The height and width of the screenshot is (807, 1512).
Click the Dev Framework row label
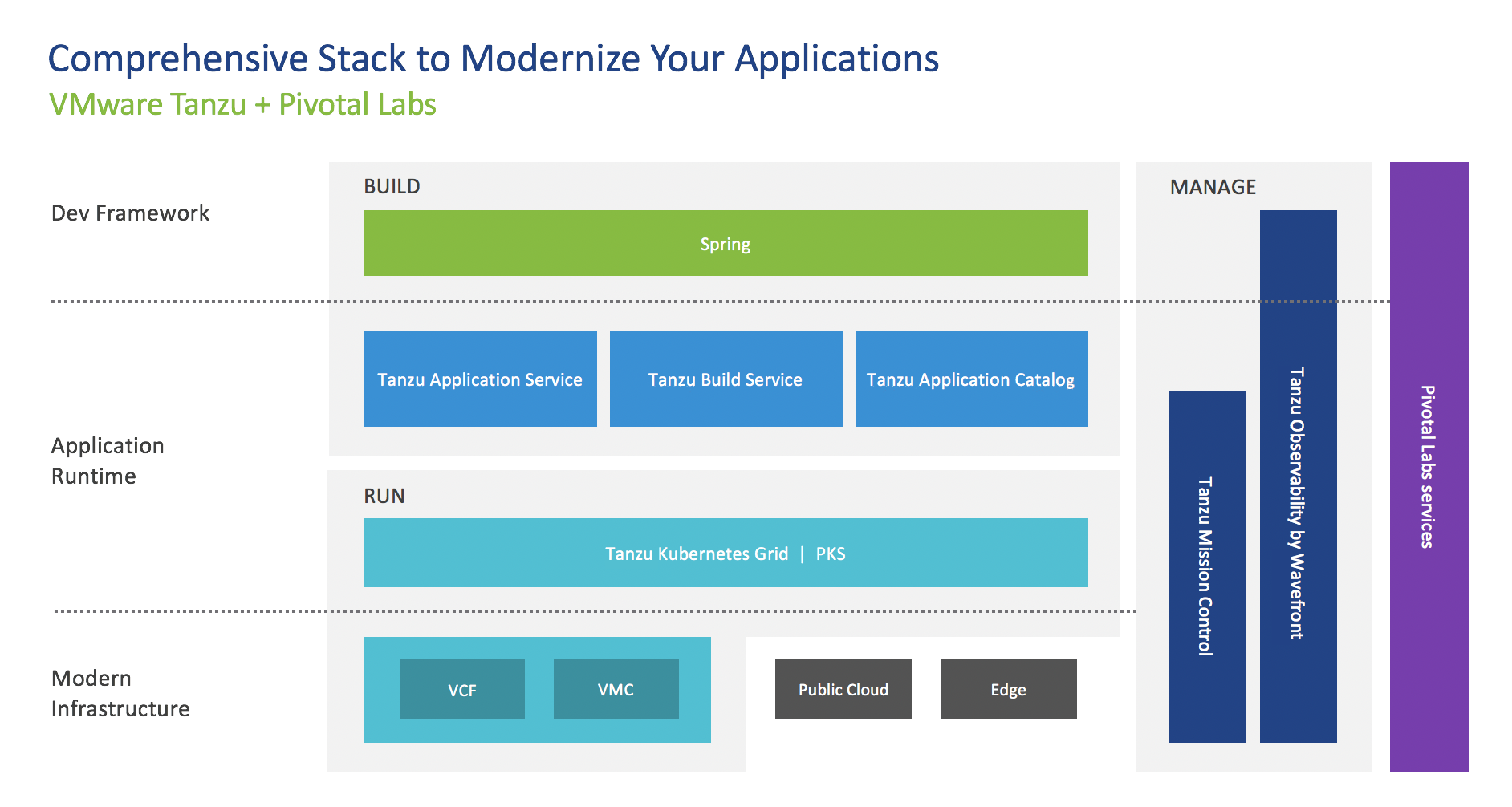point(130,213)
